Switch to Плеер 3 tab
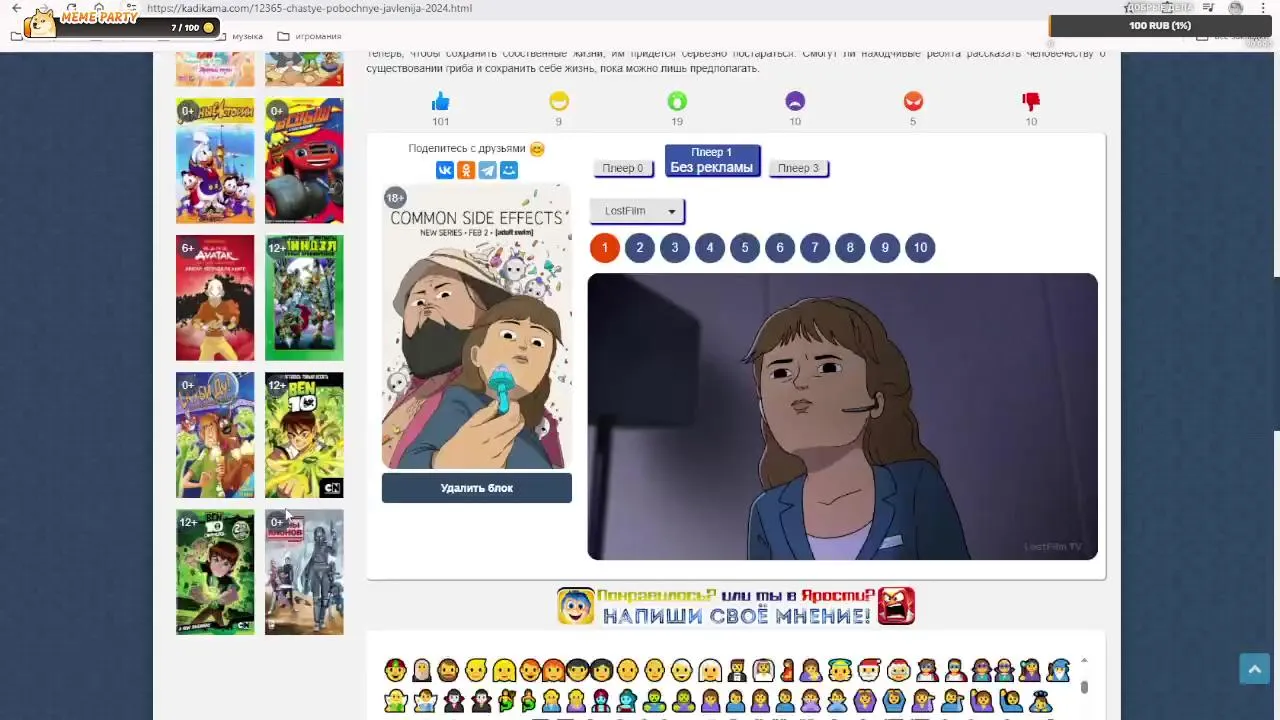Viewport: 1280px width, 720px height. (x=798, y=168)
